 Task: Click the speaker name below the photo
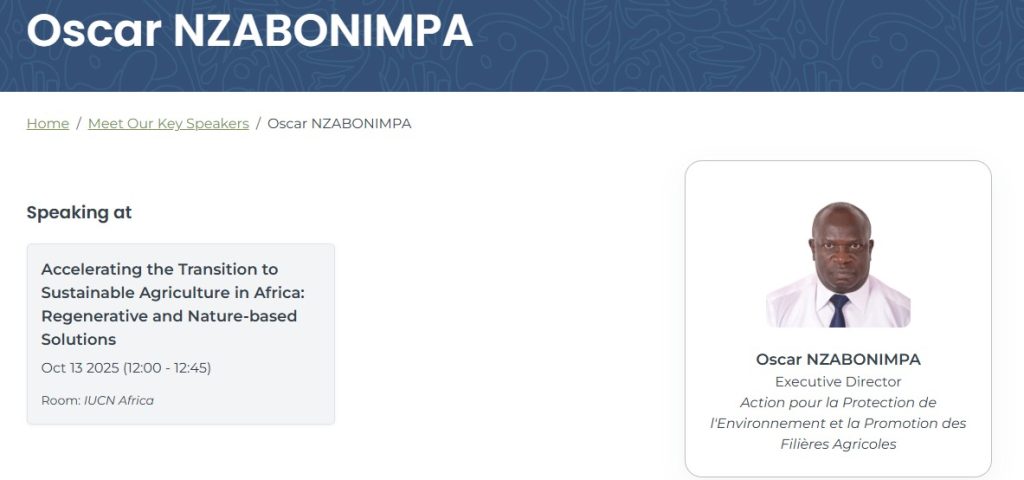pyautogui.click(x=838, y=359)
